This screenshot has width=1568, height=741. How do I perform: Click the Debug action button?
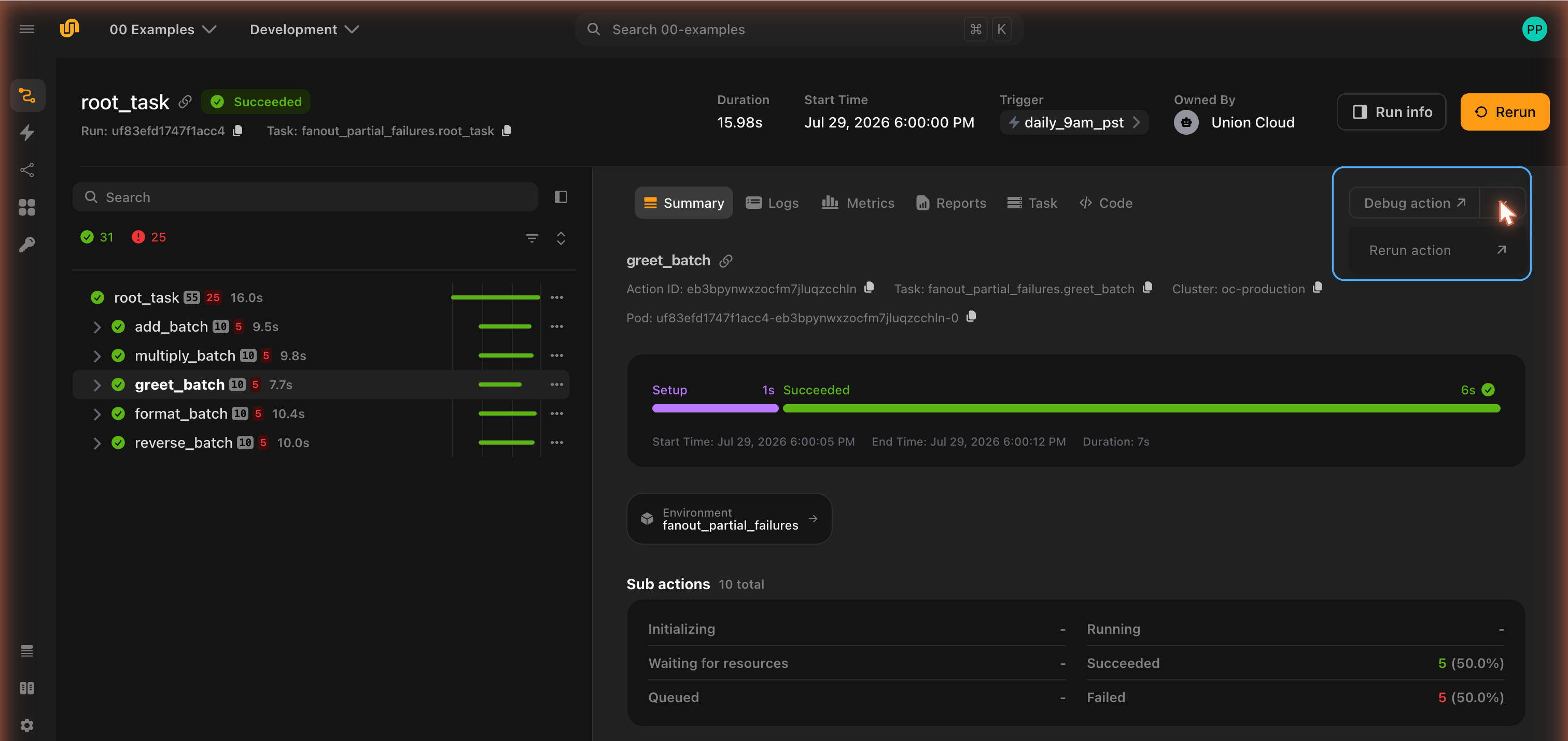(x=1414, y=203)
